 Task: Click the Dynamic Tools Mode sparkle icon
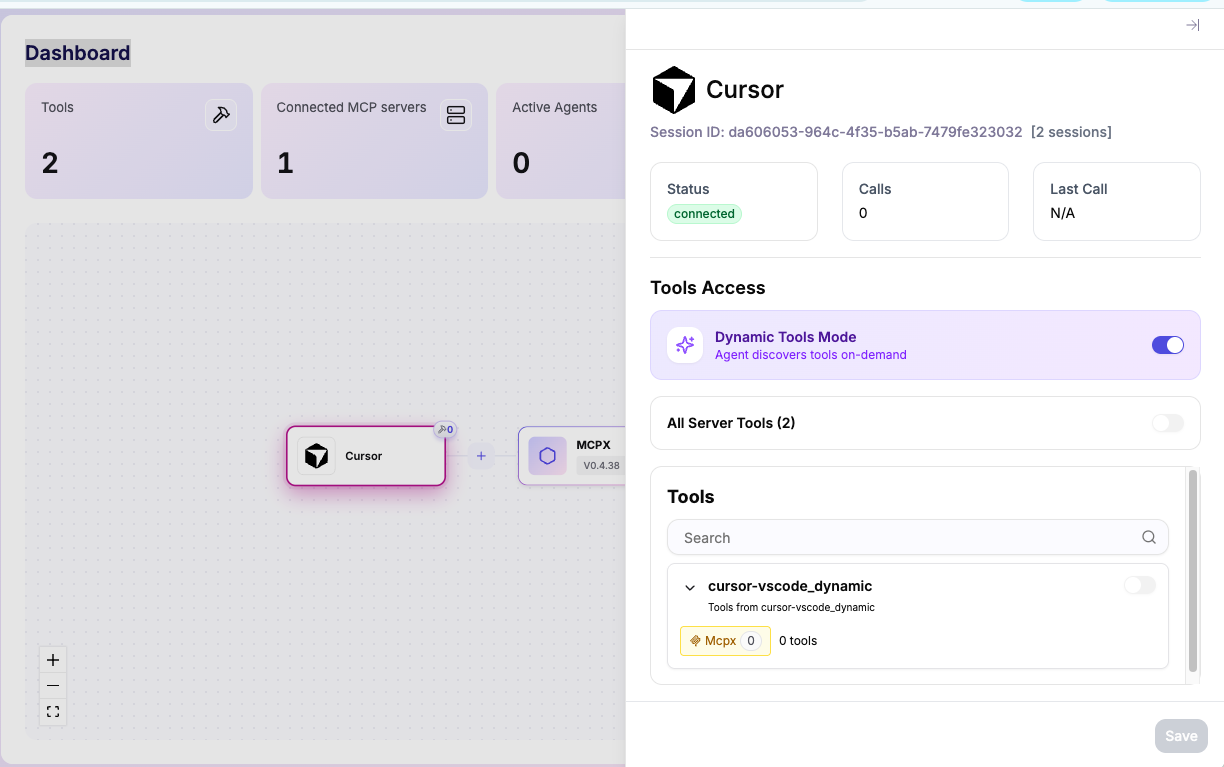(x=685, y=345)
